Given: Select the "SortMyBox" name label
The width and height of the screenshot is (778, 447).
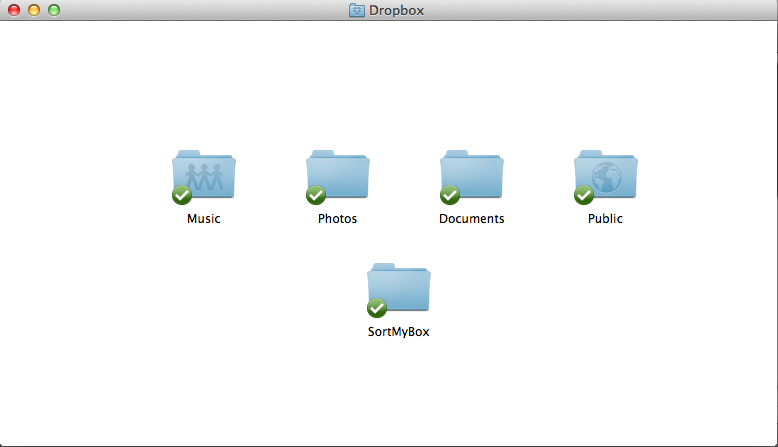Looking at the screenshot, I should (398, 332).
